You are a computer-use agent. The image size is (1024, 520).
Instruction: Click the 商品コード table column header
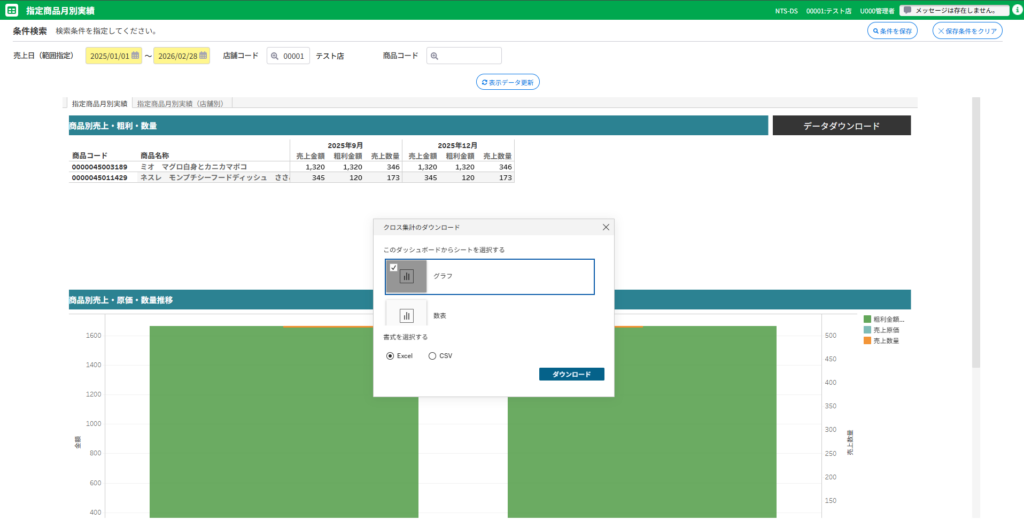(x=89, y=155)
